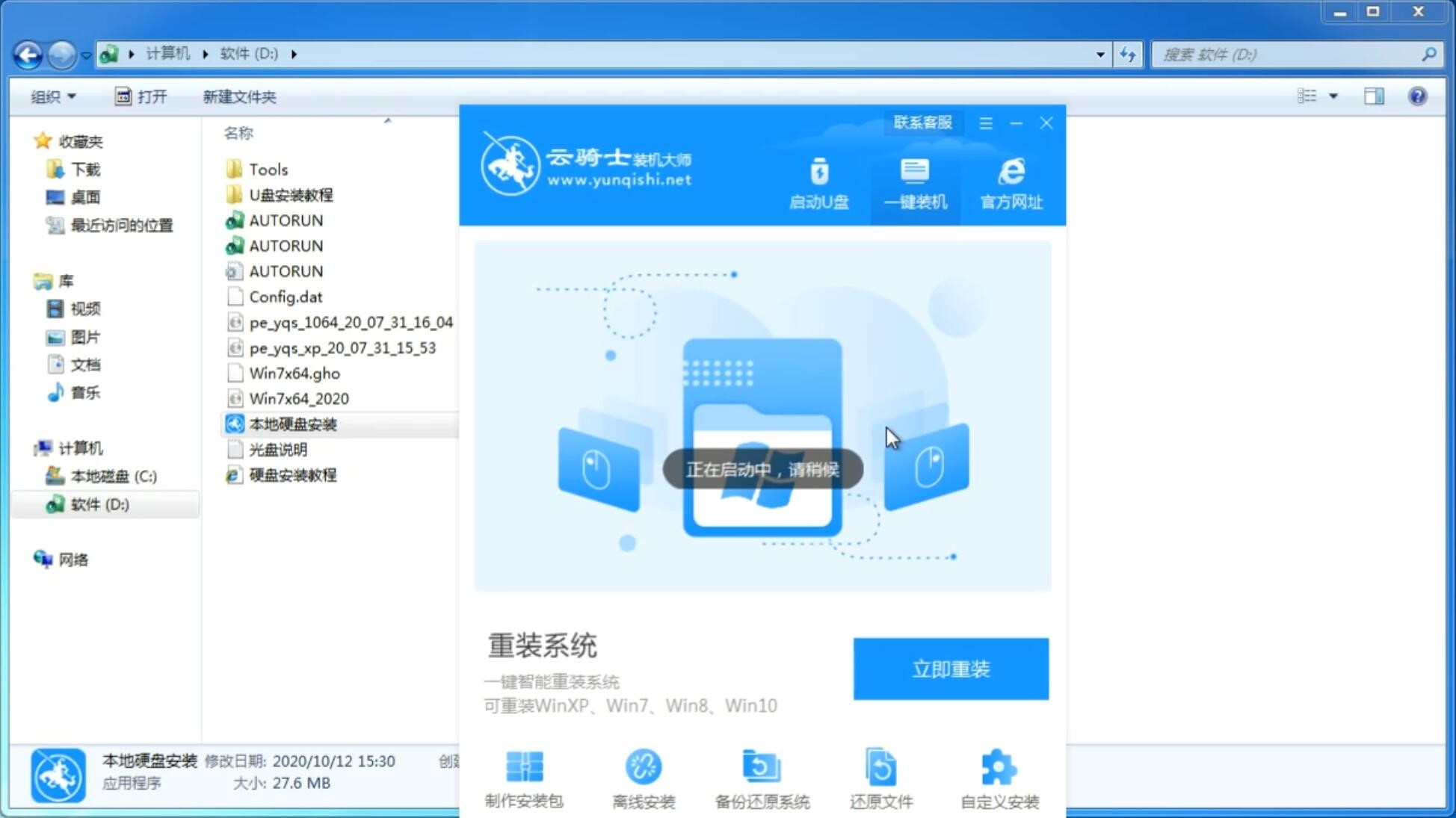Click the 官方网站 (Official Website) icon
Screen dimensions: 1456x818
point(1010,183)
